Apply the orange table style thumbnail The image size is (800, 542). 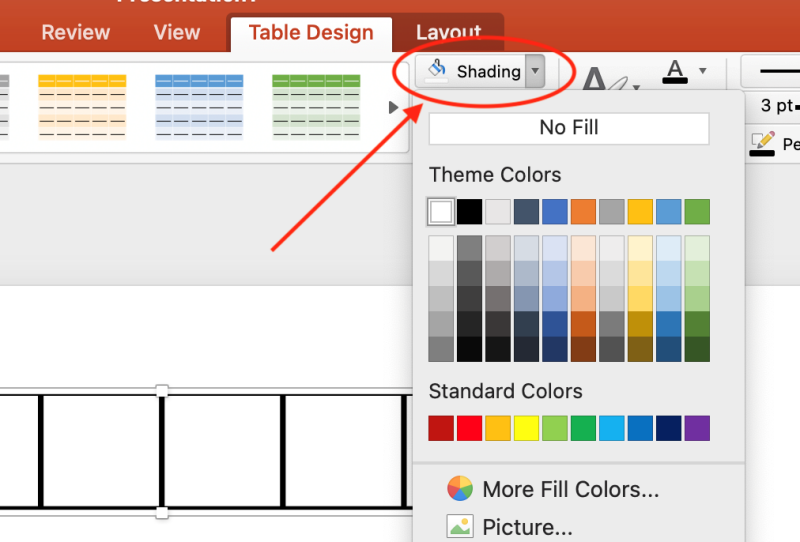pyautogui.click(x=82, y=105)
